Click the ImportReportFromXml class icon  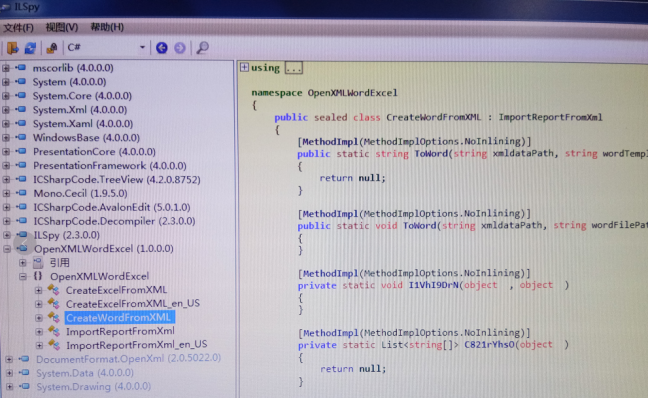[54, 331]
